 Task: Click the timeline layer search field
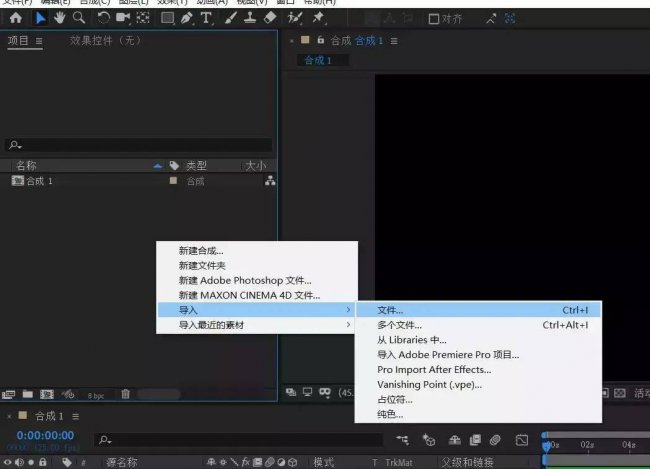click(238, 440)
